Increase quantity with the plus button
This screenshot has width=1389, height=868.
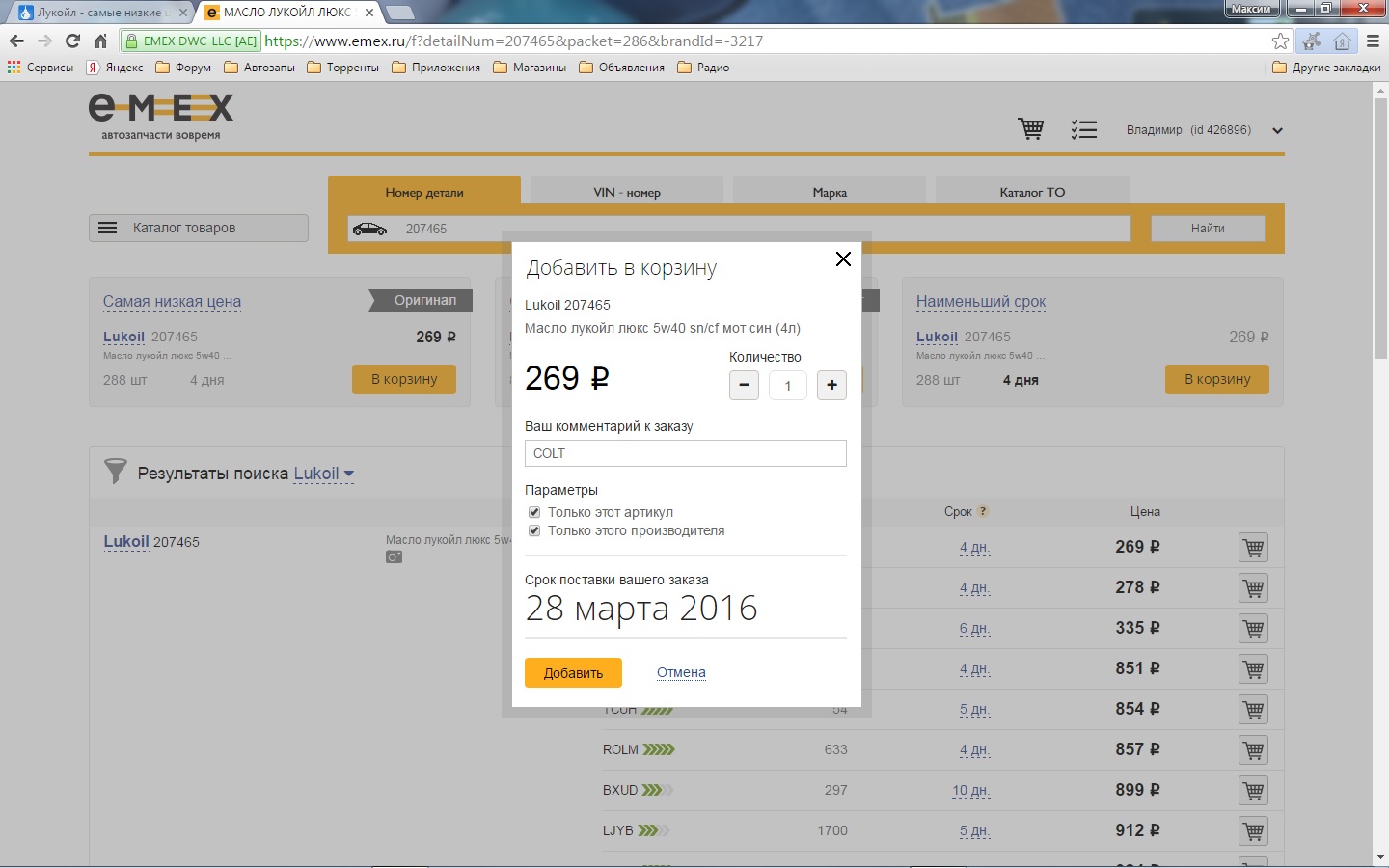tap(831, 385)
